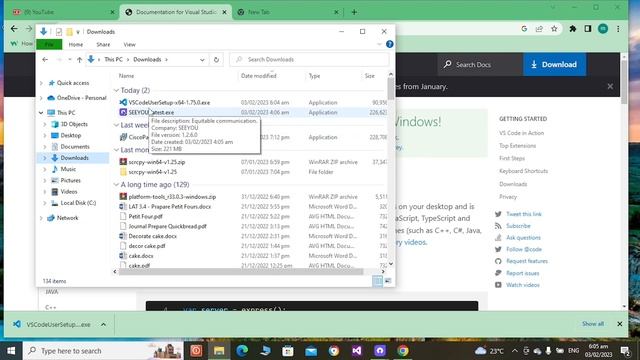
Task: Open Chrome three-dot menu
Action: pyautogui.click(x=618, y=29)
